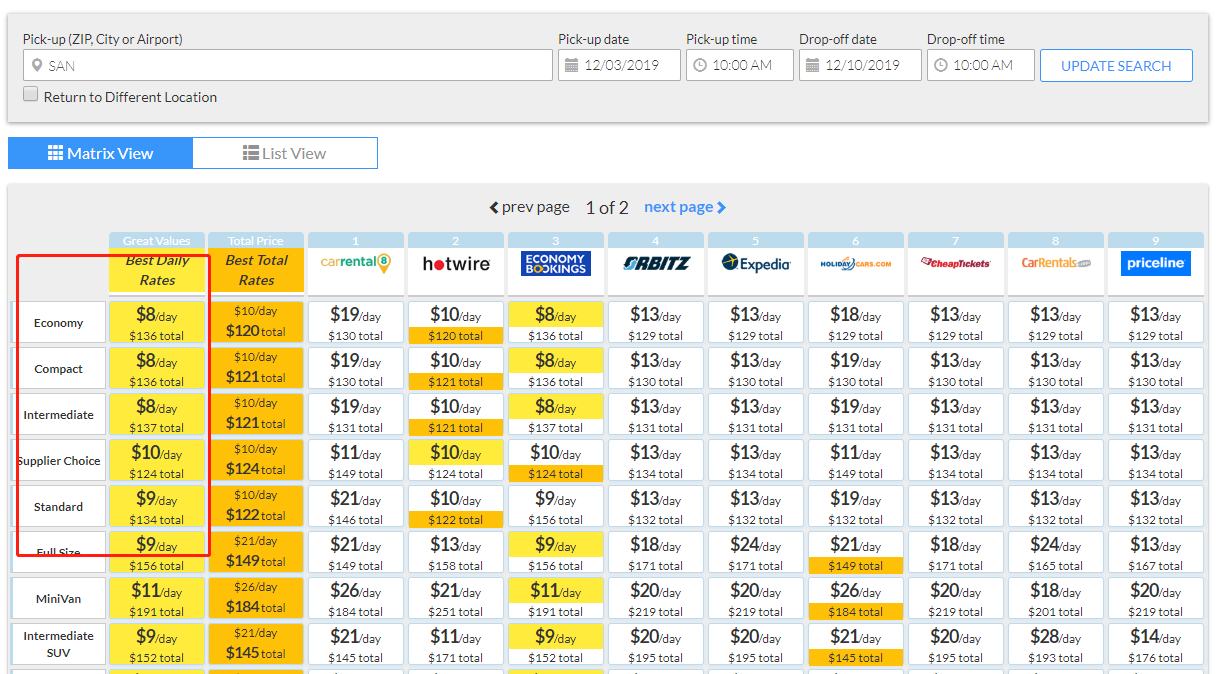Click the clock icon in Drop-off time
Image resolution: width=1218 pixels, height=674 pixels.
pos(940,65)
